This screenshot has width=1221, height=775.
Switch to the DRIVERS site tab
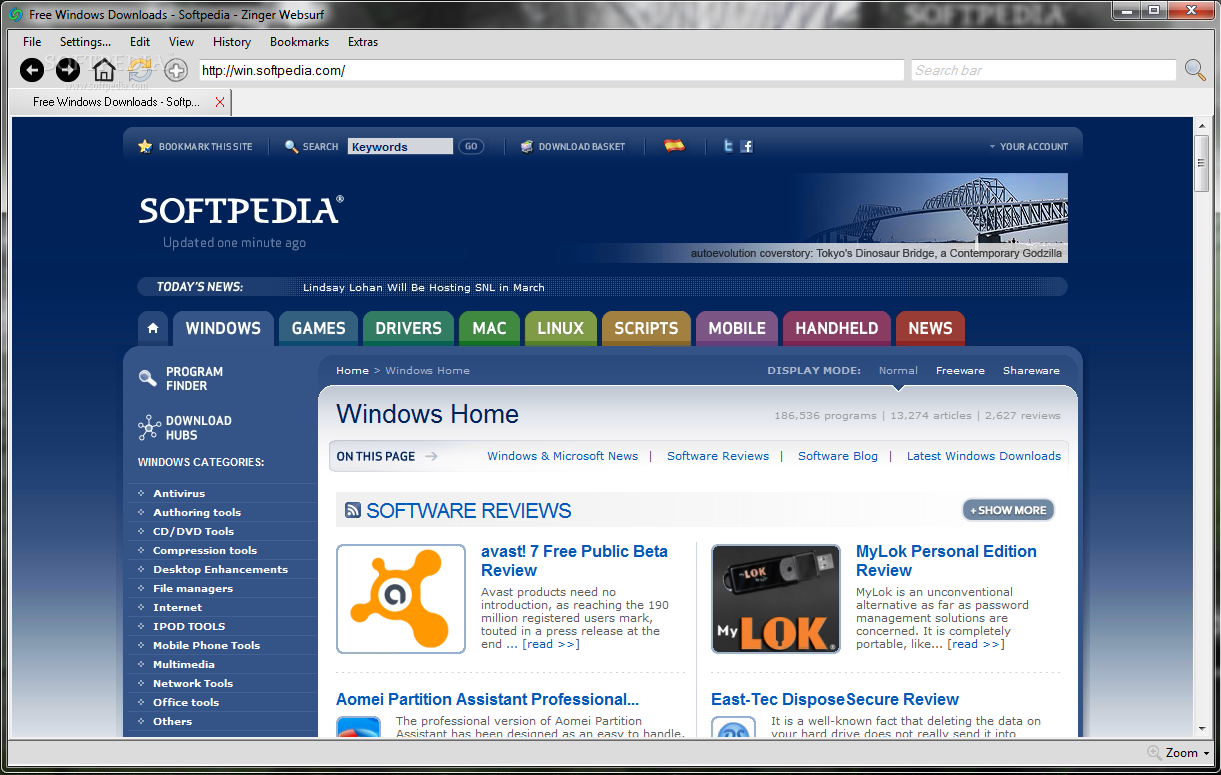point(408,328)
